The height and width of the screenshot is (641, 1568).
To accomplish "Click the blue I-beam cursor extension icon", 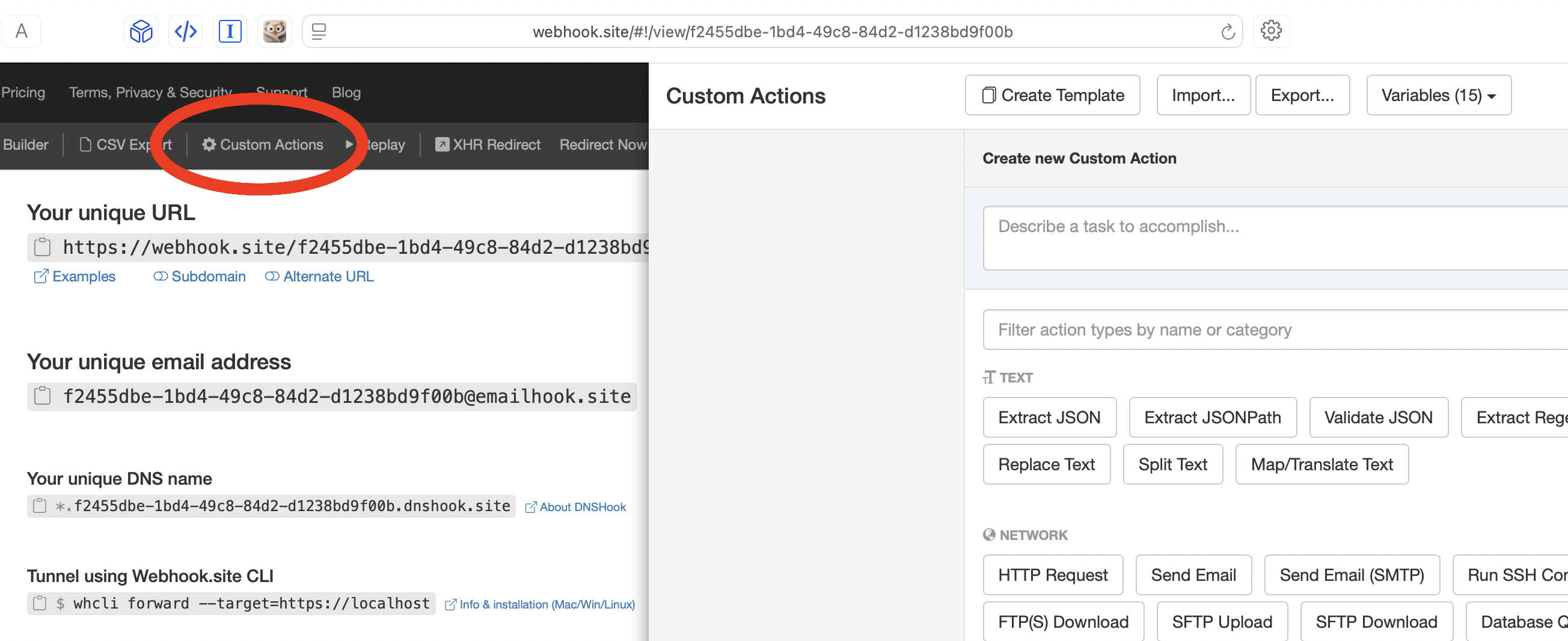I will 230,31.
